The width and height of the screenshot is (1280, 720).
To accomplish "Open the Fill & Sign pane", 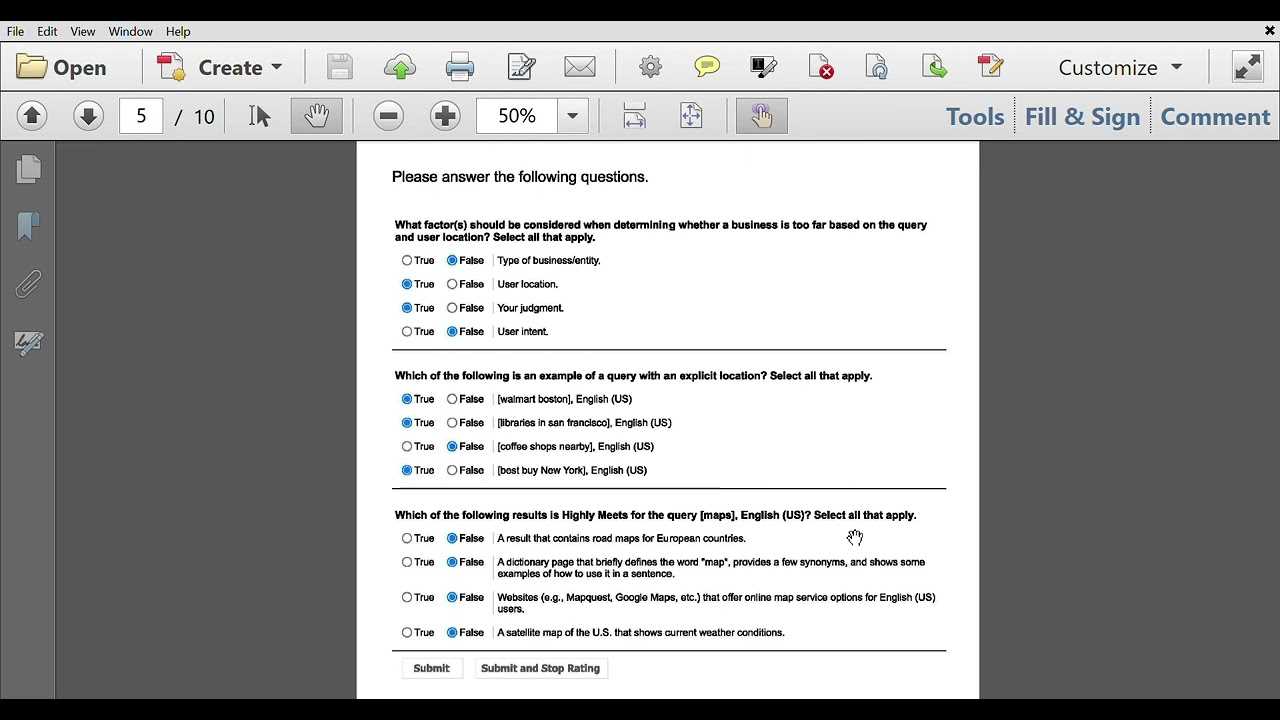I will pyautogui.click(x=1082, y=116).
